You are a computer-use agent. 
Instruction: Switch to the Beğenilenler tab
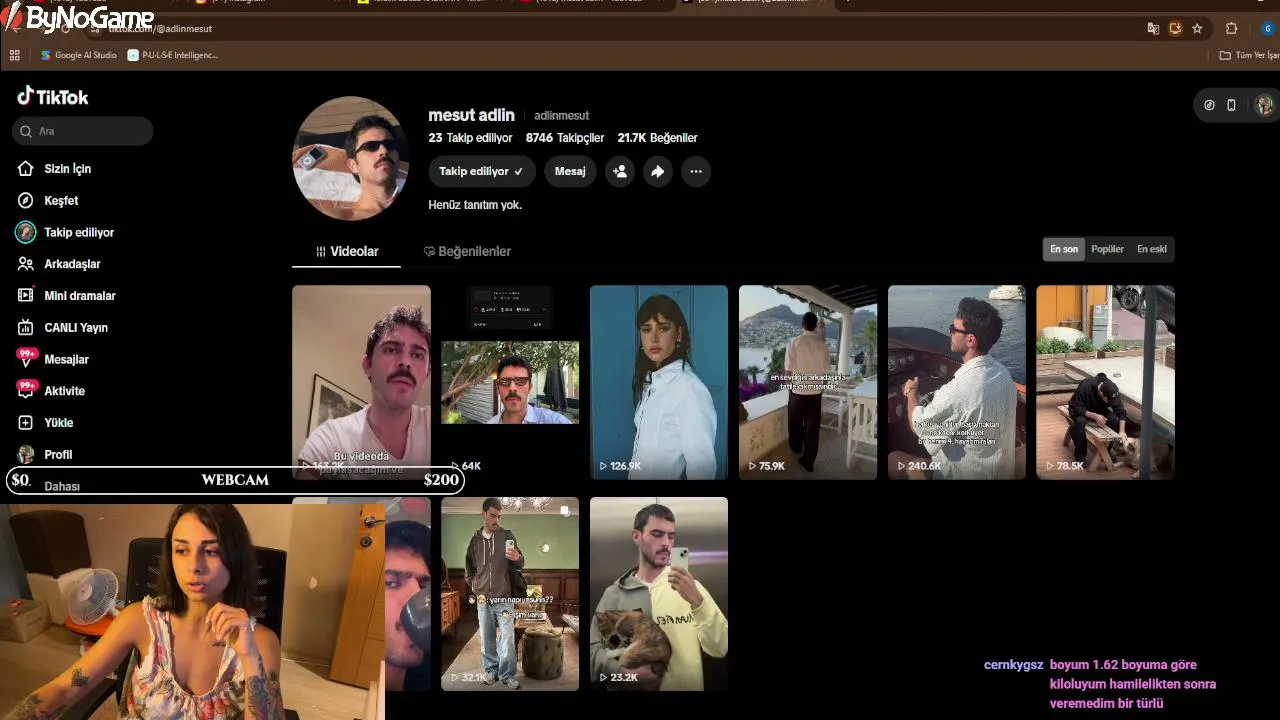(467, 251)
